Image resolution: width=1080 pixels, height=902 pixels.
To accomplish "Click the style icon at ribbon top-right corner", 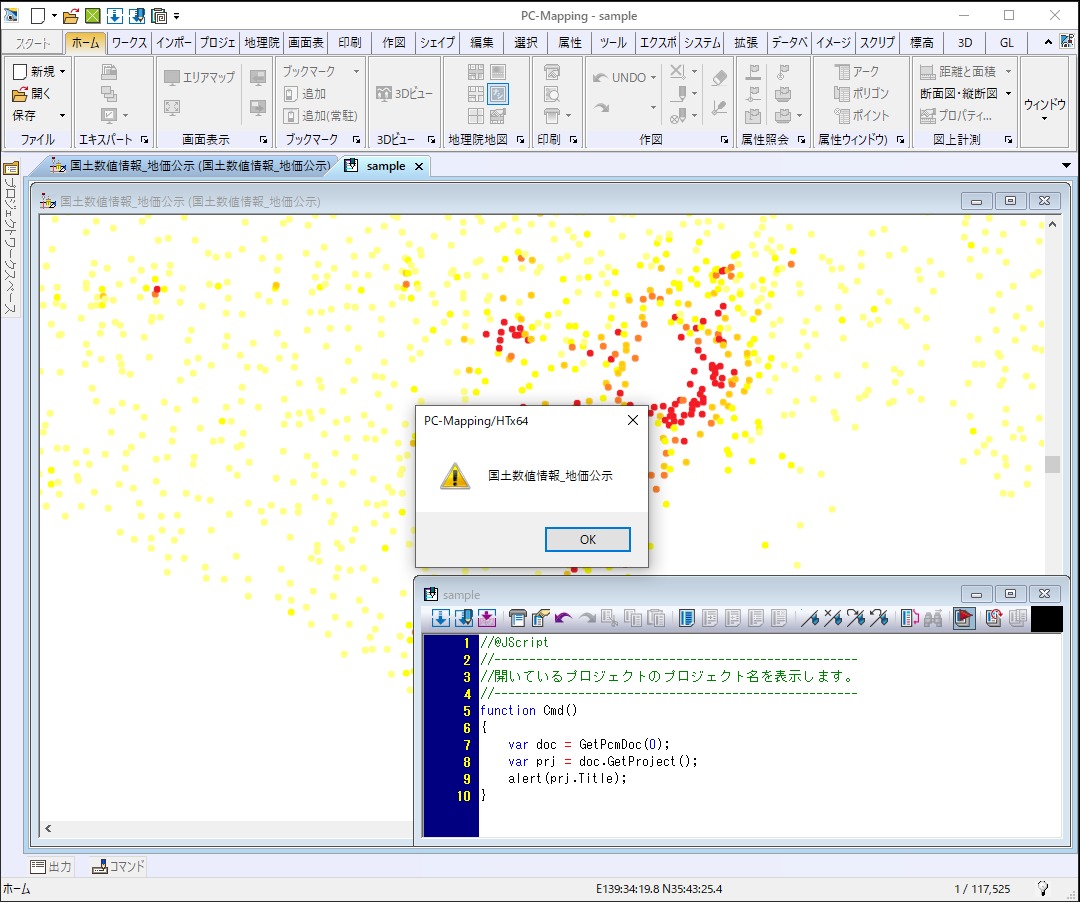I will [1066, 42].
